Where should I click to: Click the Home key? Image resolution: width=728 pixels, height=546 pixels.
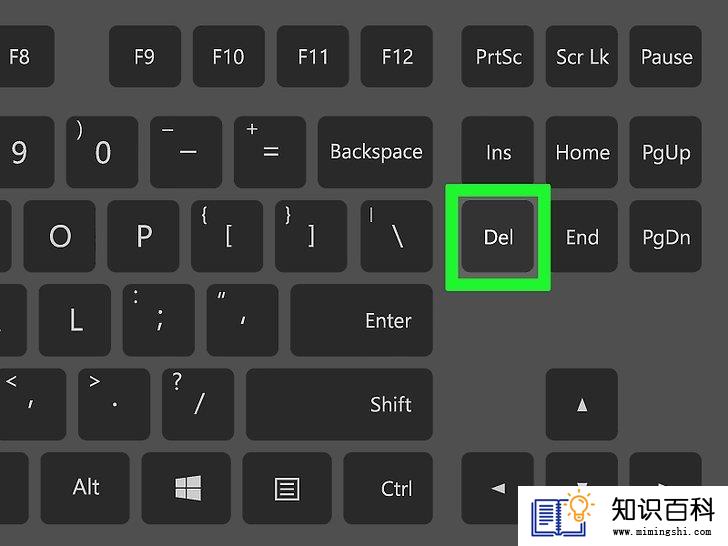point(582,152)
